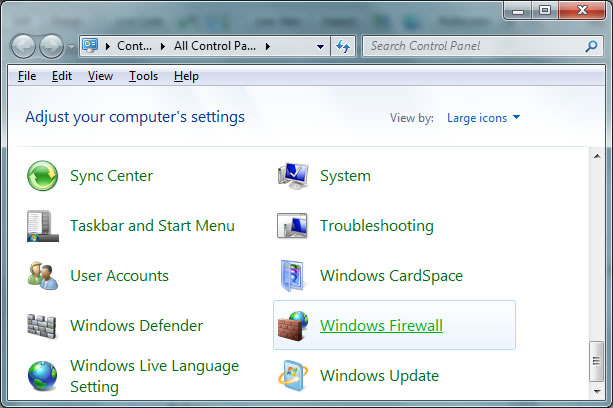Open the Help menu
Screen dimensions: 613x408
(186, 76)
